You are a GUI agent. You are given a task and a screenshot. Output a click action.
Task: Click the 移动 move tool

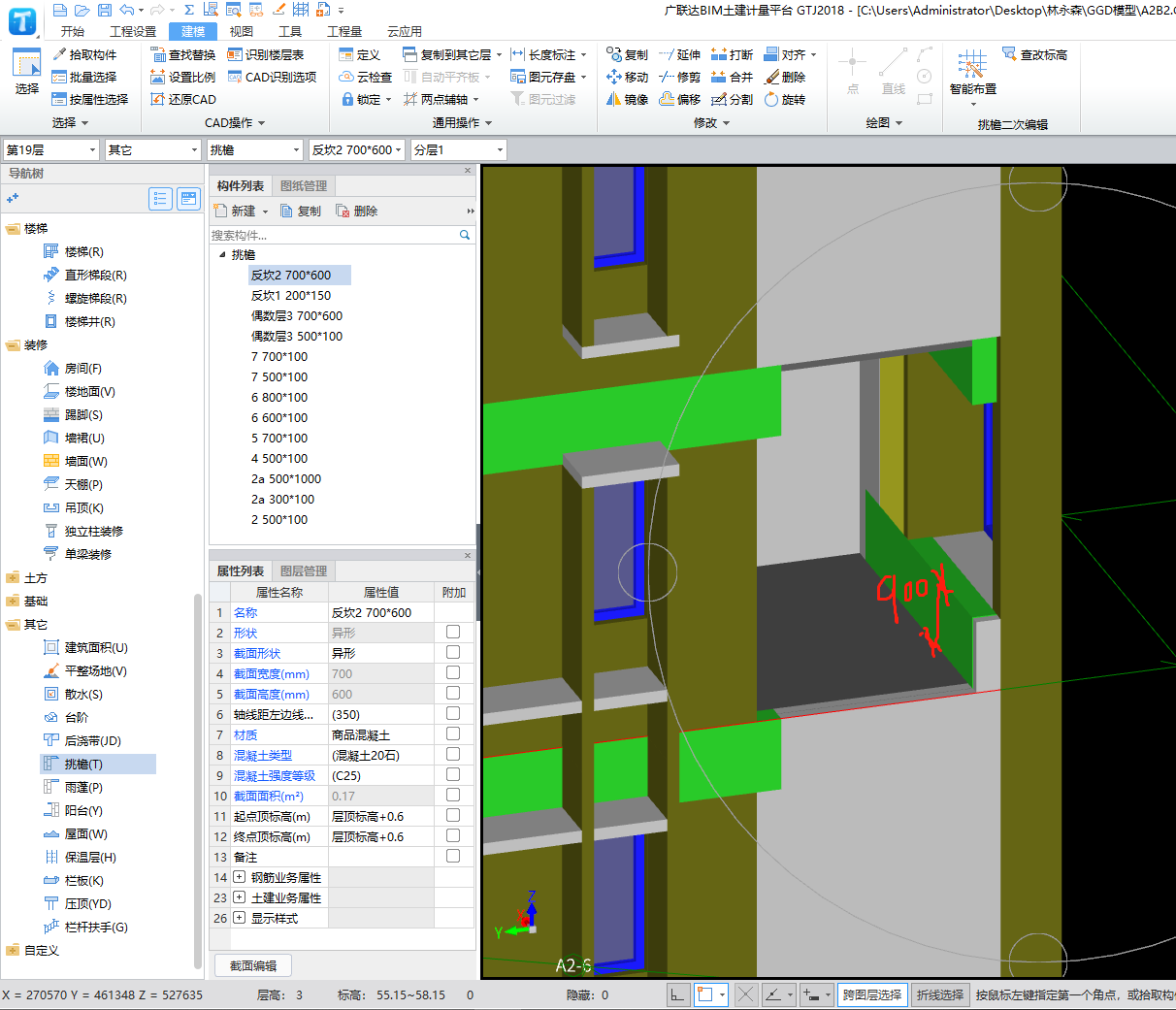(x=627, y=77)
